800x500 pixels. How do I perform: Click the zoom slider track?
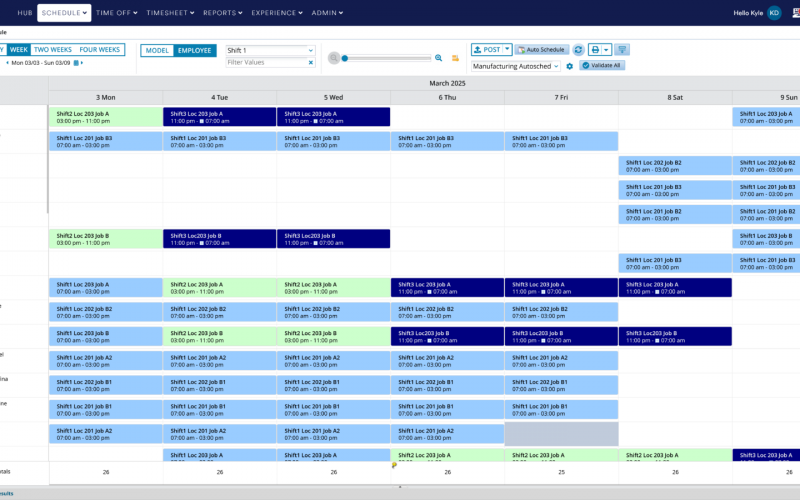pyautogui.click(x=388, y=58)
